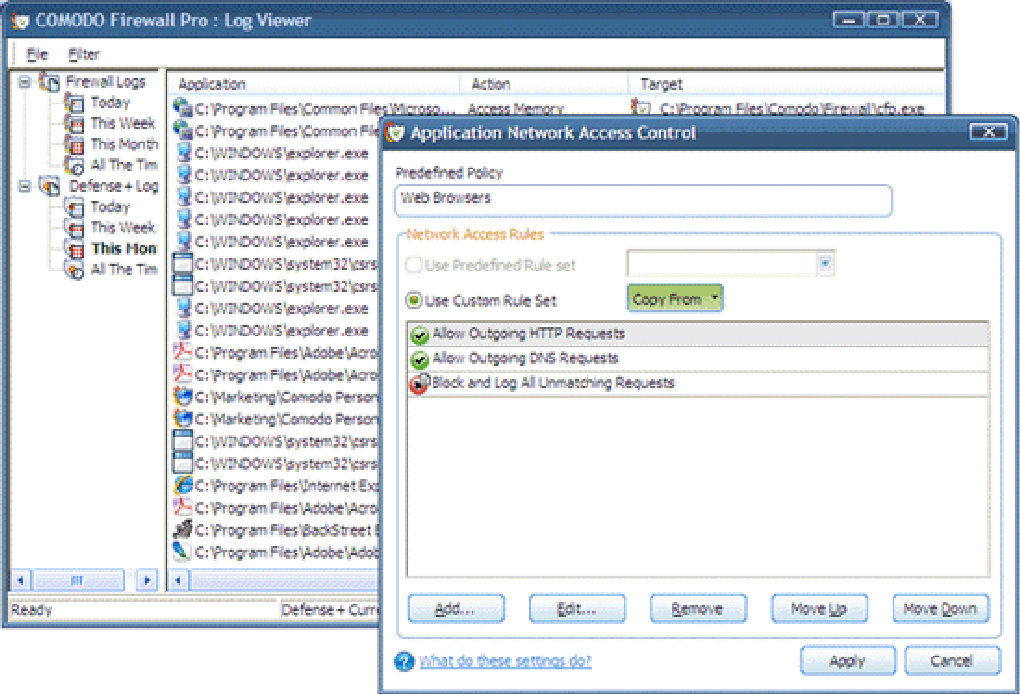Click the Comodo shield icon in Log Viewer title
Screen dimensions: 1020x694
click(21, 20)
